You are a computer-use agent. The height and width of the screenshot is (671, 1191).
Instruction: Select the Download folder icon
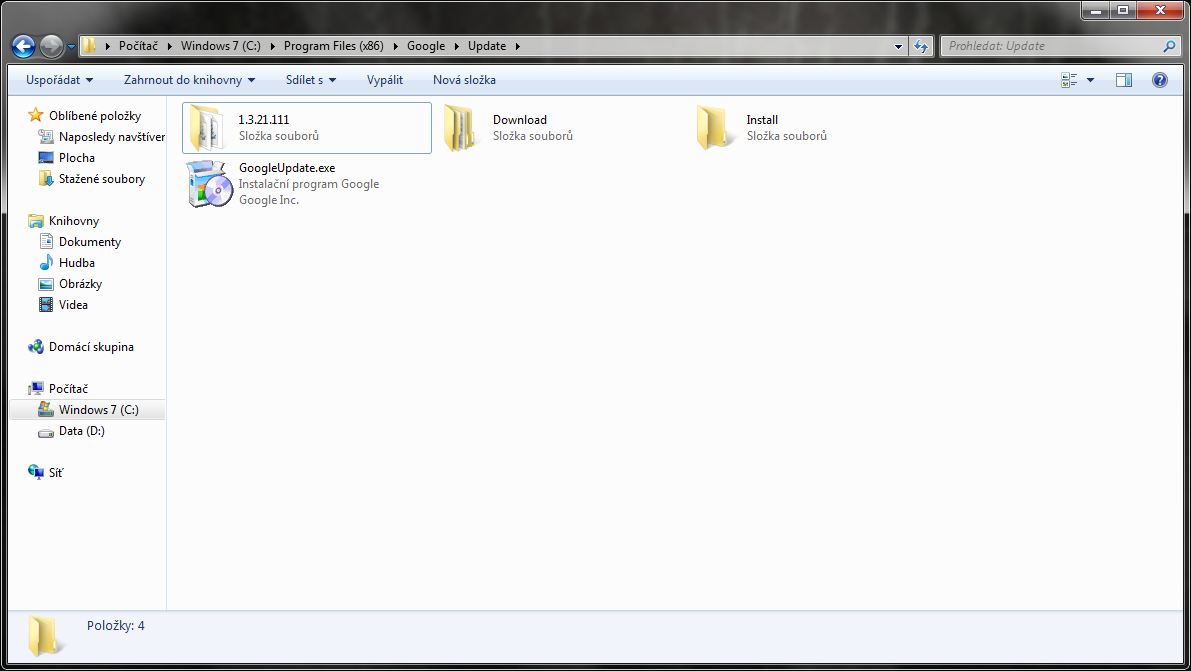click(461, 128)
